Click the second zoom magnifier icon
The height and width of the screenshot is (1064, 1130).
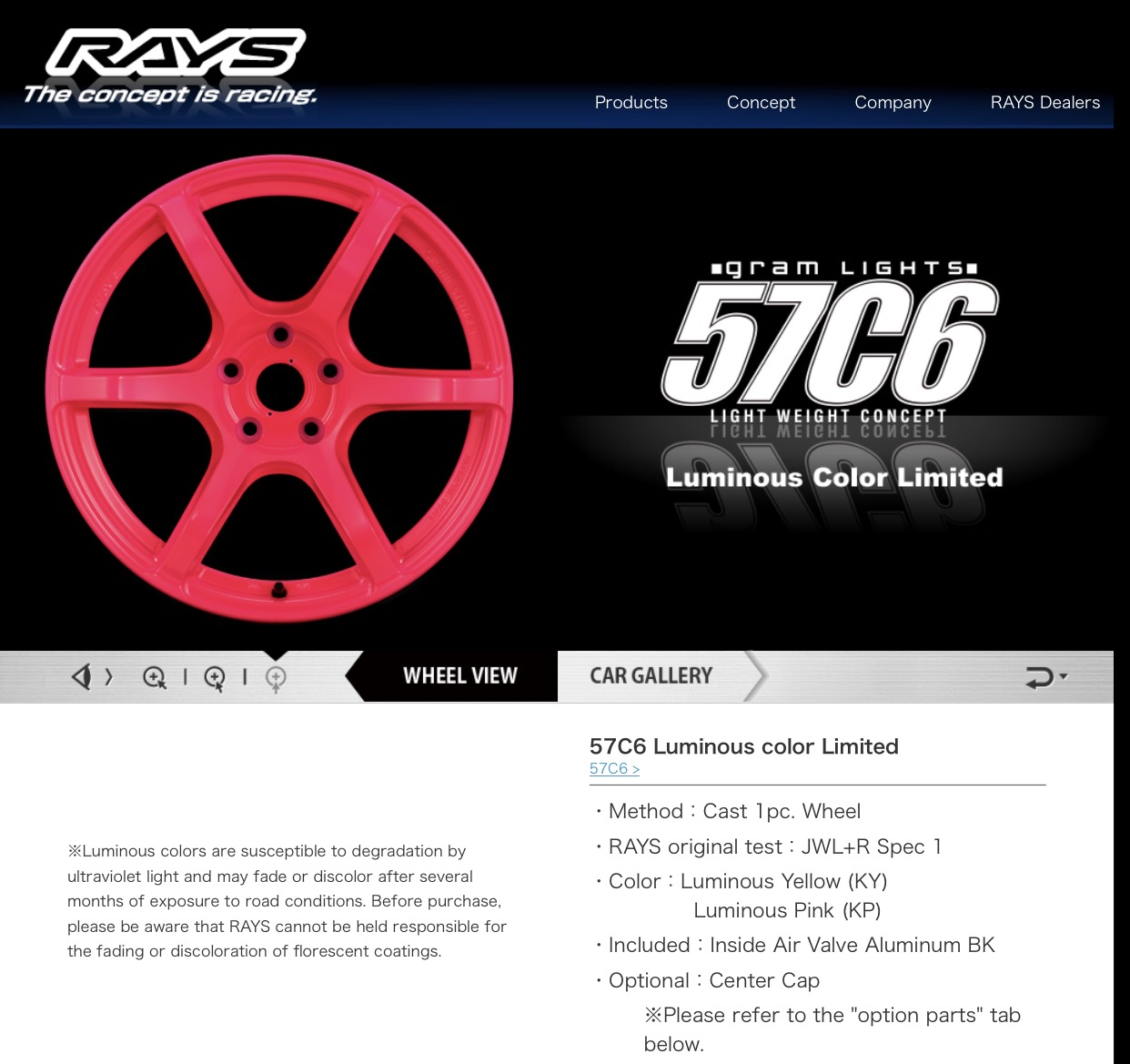(215, 678)
